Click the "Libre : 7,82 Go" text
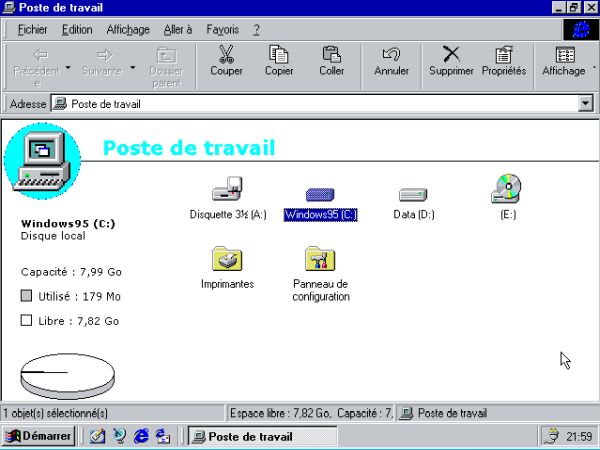The width and height of the screenshot is (600, 450). click(78, 321)
